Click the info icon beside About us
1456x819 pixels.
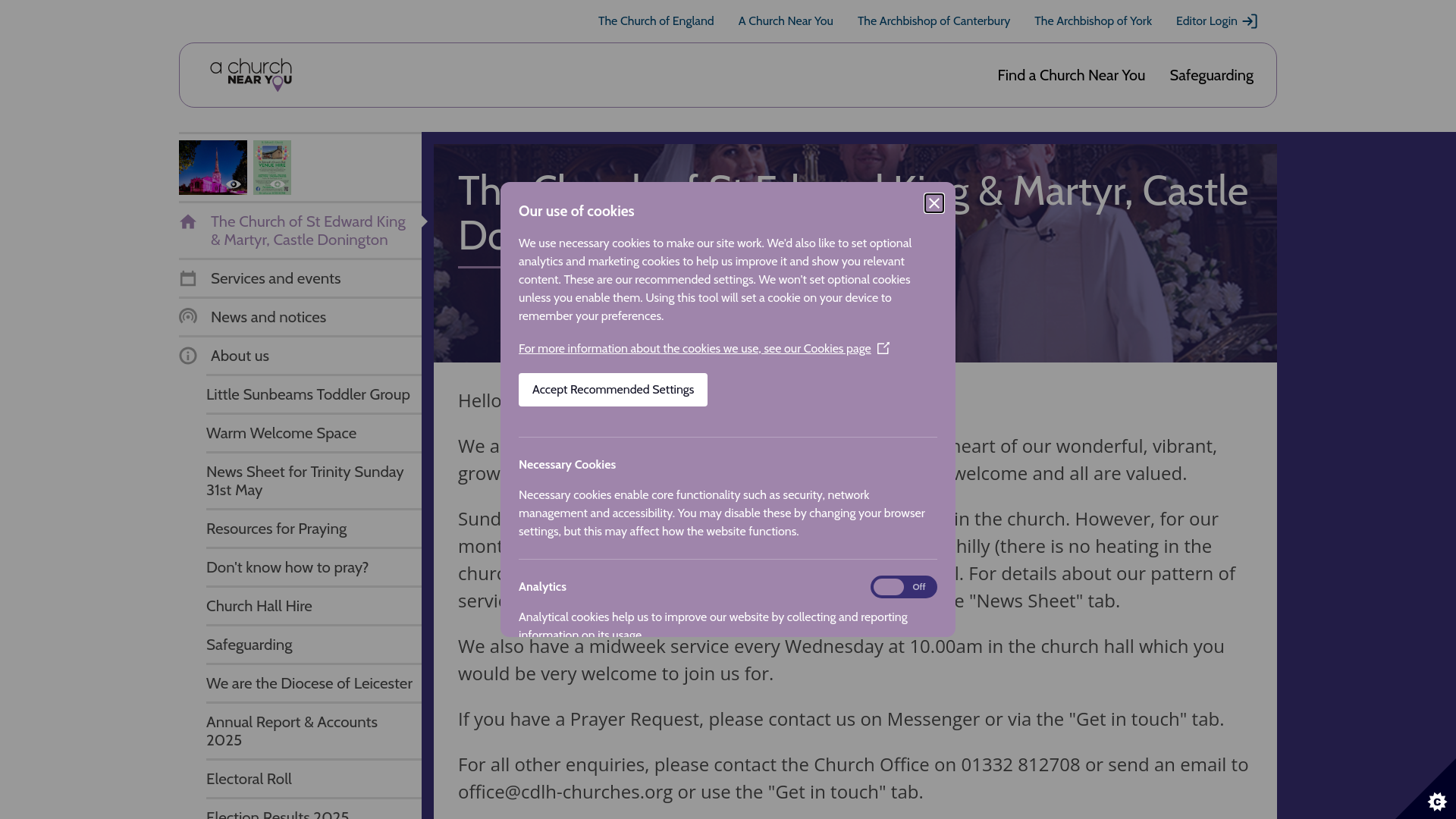pyautogui.click(x=188, y=356)
